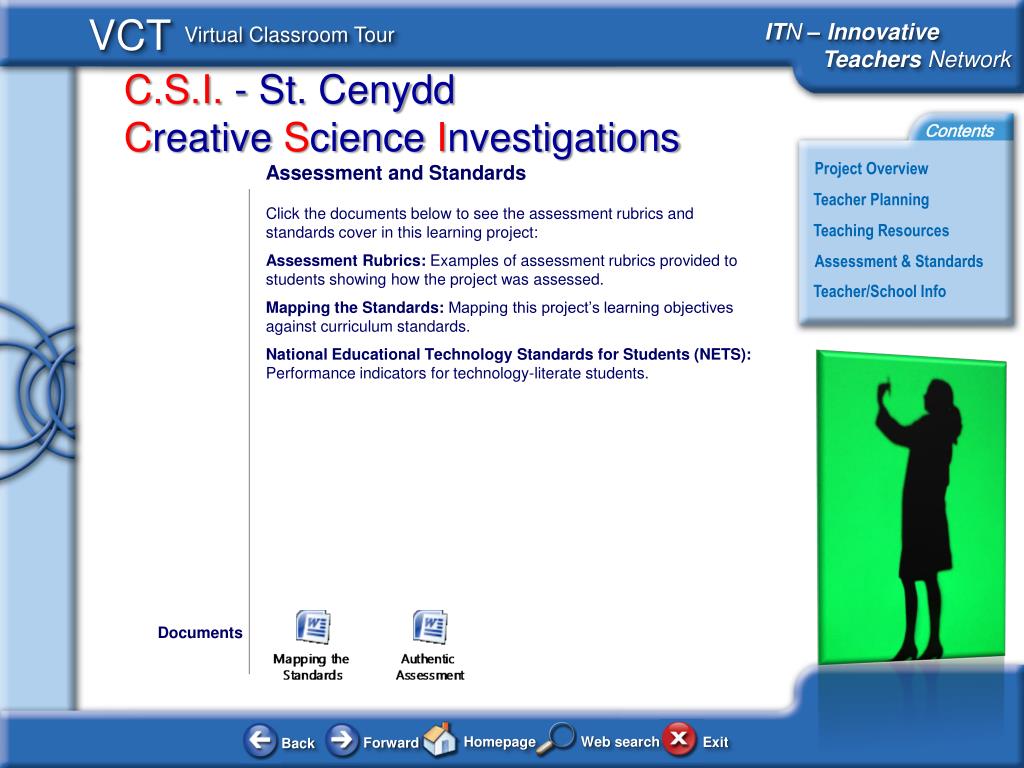Viewport: 1024px width, 768px height.
Task: Click the Forward text label
Action: pos(391,743)
